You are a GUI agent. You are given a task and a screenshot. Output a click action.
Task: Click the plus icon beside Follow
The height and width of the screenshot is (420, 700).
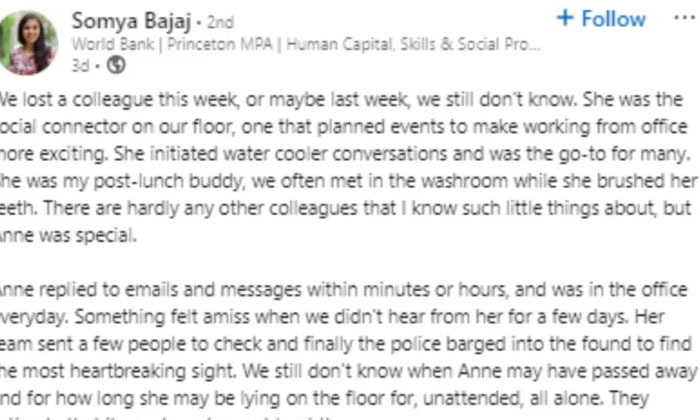[x=565, y=18]
